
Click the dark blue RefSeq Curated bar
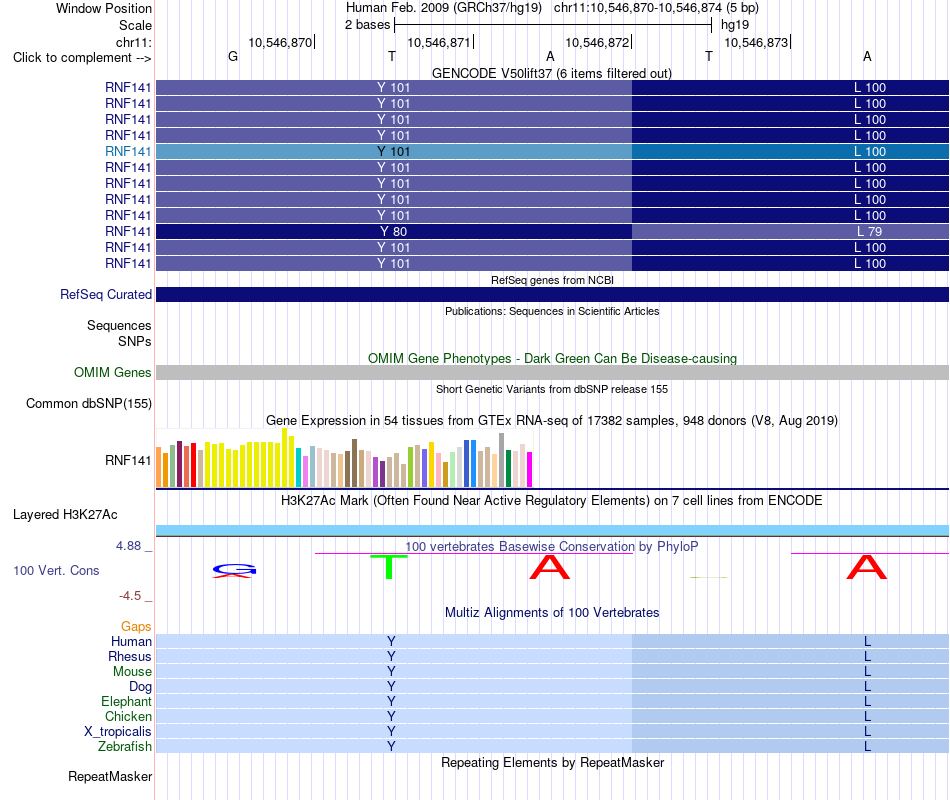click(553, 295)
